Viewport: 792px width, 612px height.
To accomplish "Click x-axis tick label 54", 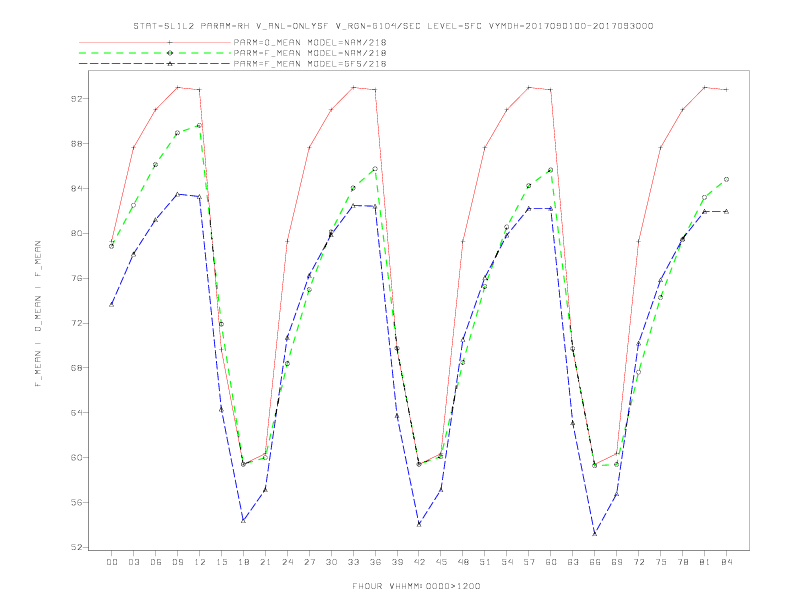I will click(x=507, y=562).
